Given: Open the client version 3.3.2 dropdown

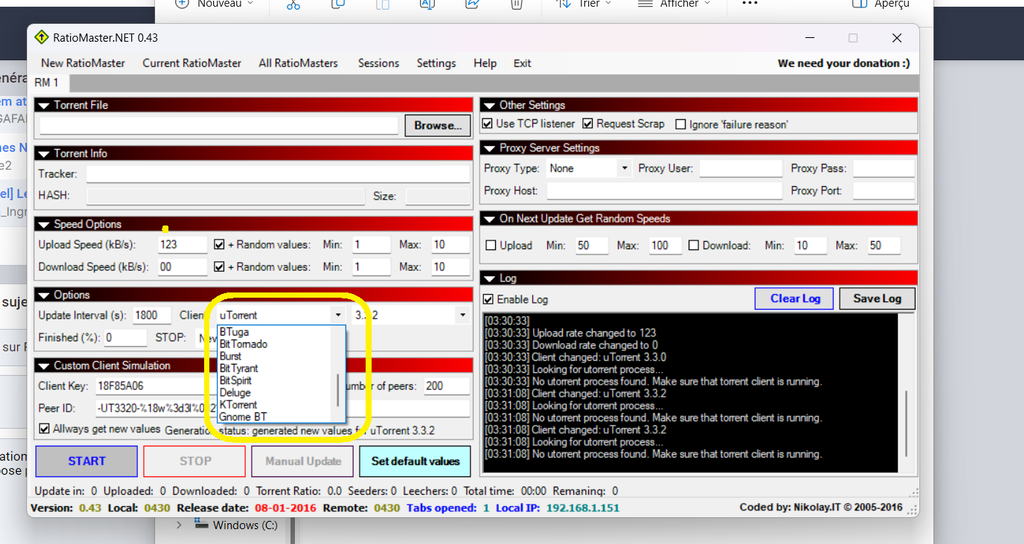Looking at the screenshot, I should [x=462, y=315].
